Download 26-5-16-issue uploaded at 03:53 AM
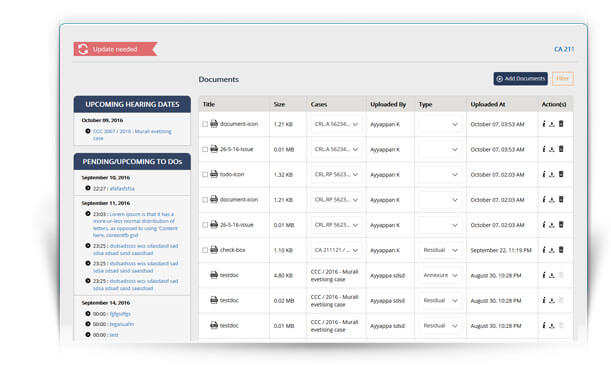This screenshot has height=391, width=611. point(552,150)
